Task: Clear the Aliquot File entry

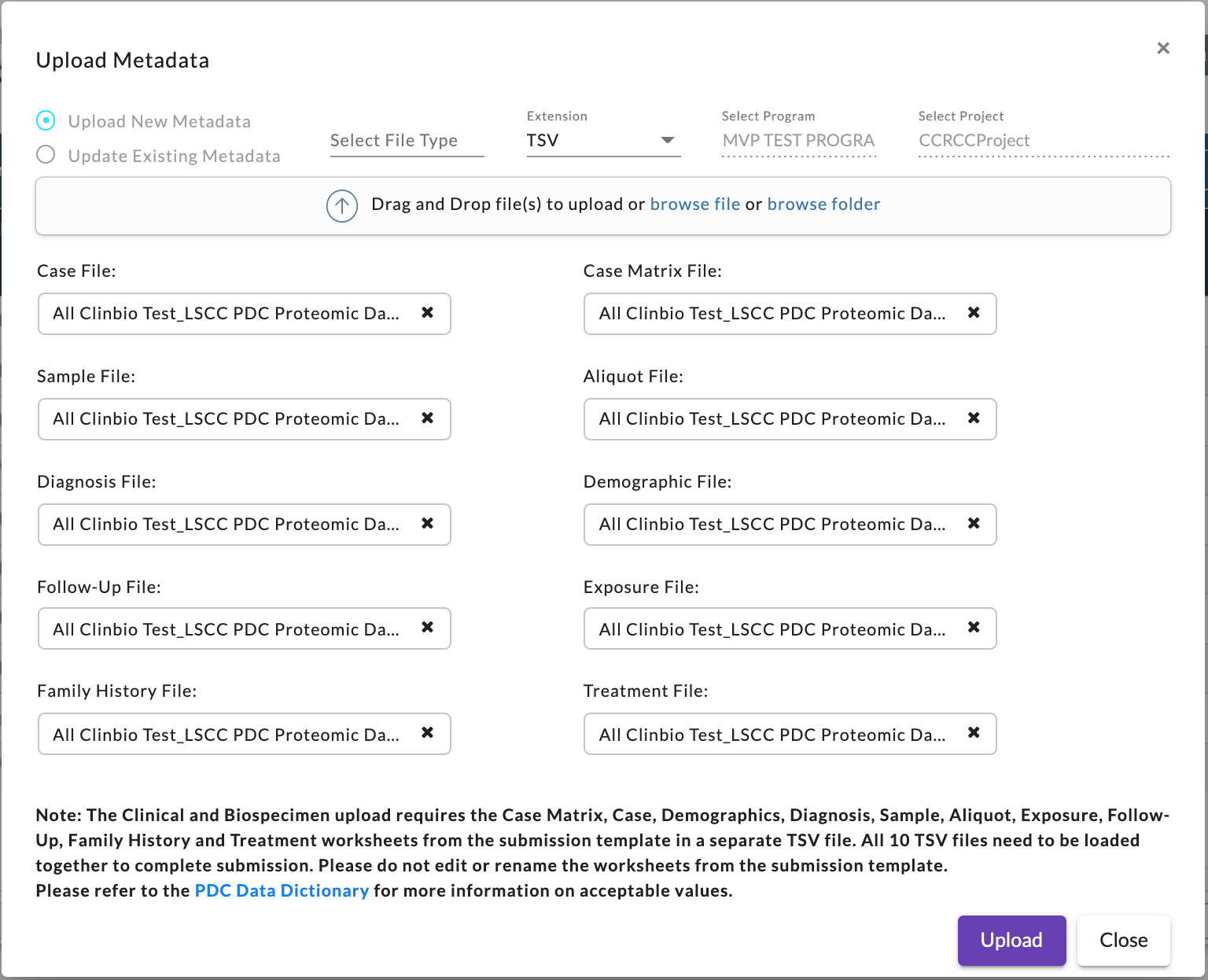Action: (973, 418)
